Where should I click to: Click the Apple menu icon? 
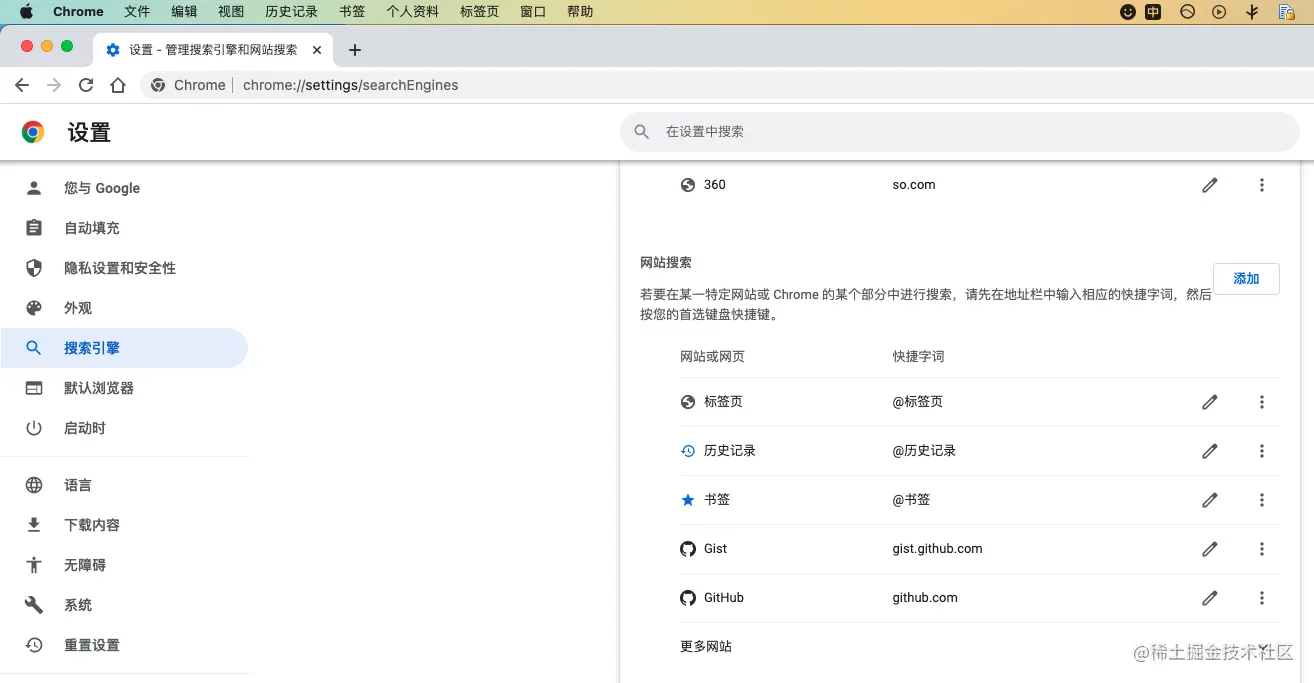tap(26, 12)
